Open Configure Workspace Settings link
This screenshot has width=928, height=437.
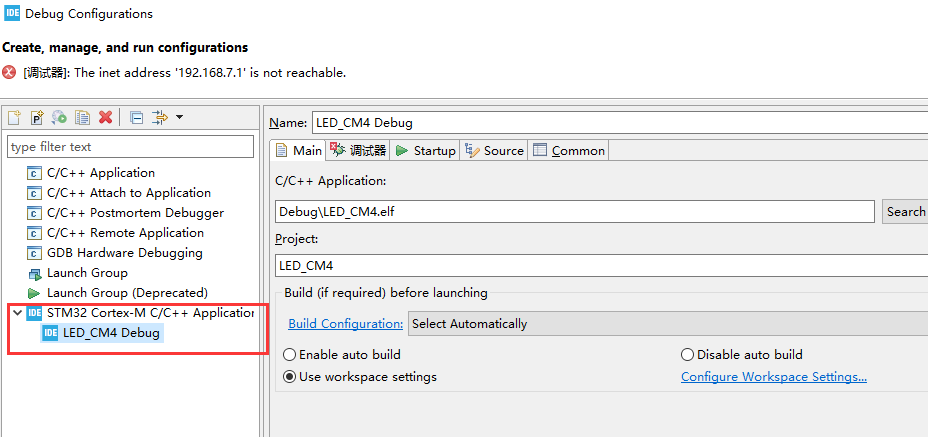pos(773,377)
